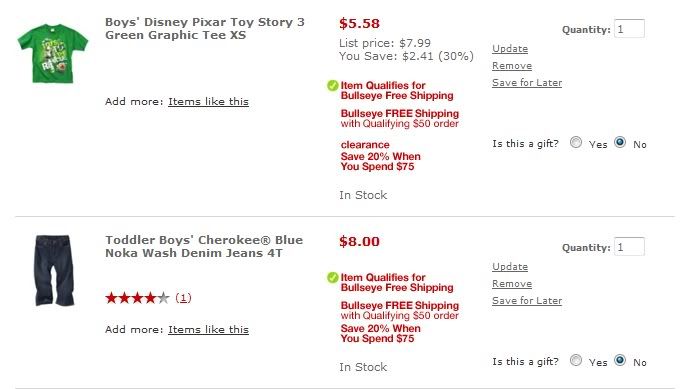Screen dimensions: 690x389
Task: Select No gift option for denim jeans
Action: point(620,360)
